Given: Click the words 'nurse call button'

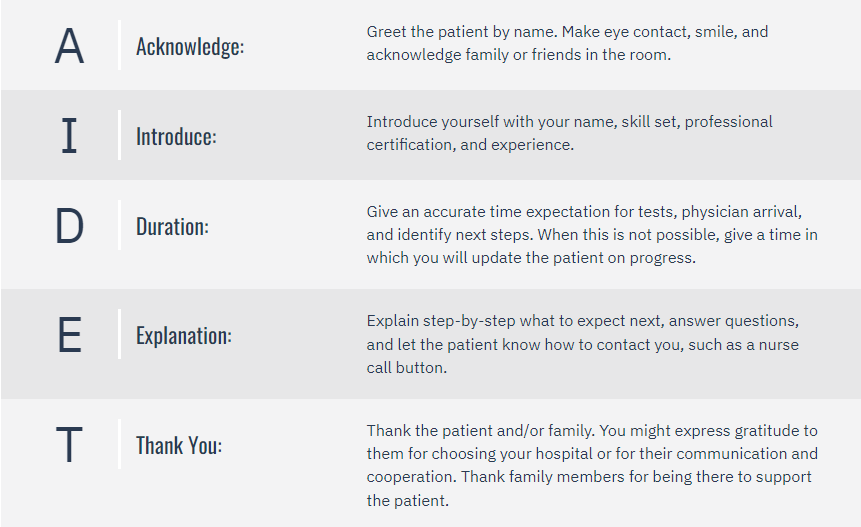Looking at the screenshot, I should pos(583,356).
